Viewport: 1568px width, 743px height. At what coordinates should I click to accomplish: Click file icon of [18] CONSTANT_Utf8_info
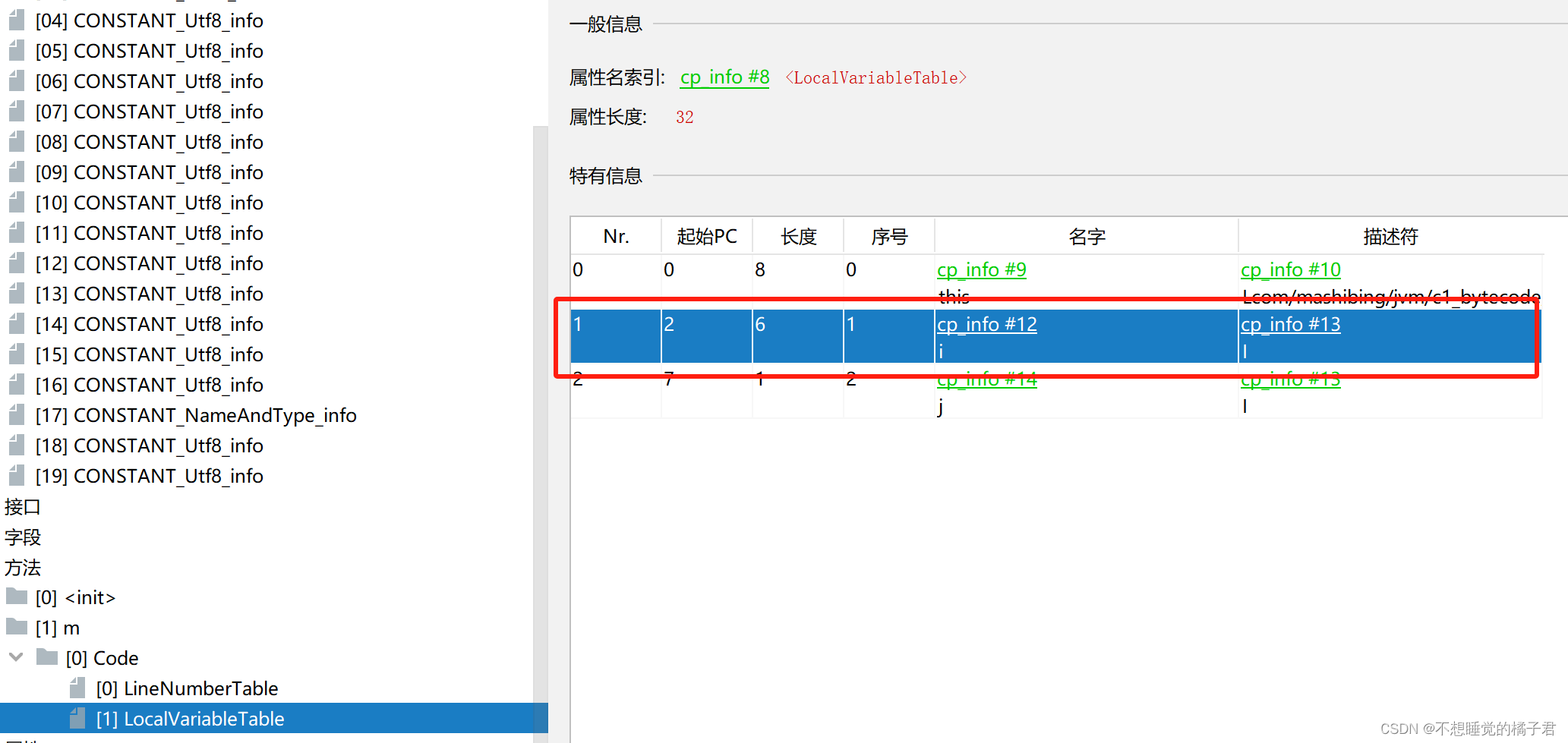click(x=17, y=445)
